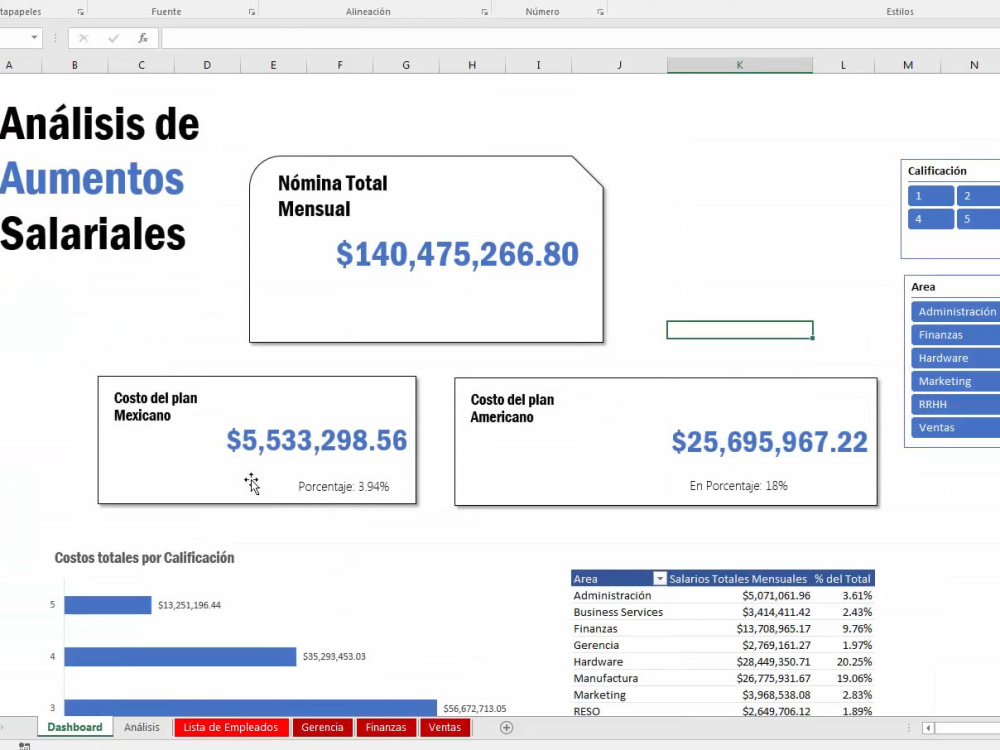Filter Area slicer by Hardware
The height and width of the screenshot is (750, 1000).
point(955,358)
